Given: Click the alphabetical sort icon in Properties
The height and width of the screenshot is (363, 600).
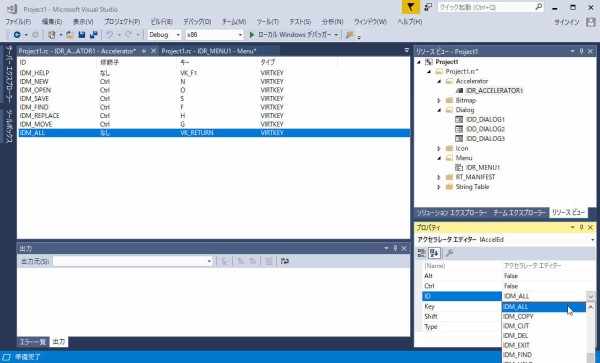Looking at the screenshot, I should [434, 253].
